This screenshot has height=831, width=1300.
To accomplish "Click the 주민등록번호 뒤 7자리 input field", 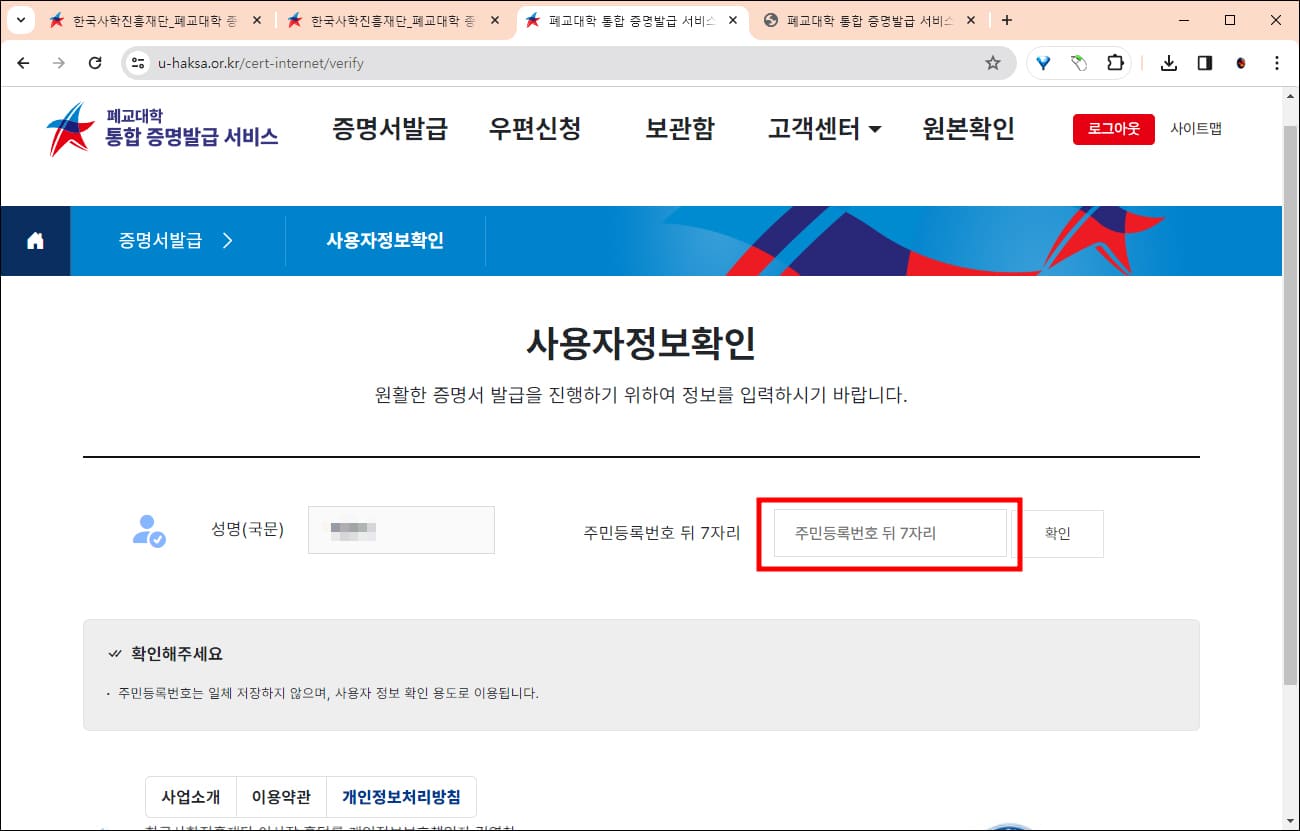I will tap(890, 534).
